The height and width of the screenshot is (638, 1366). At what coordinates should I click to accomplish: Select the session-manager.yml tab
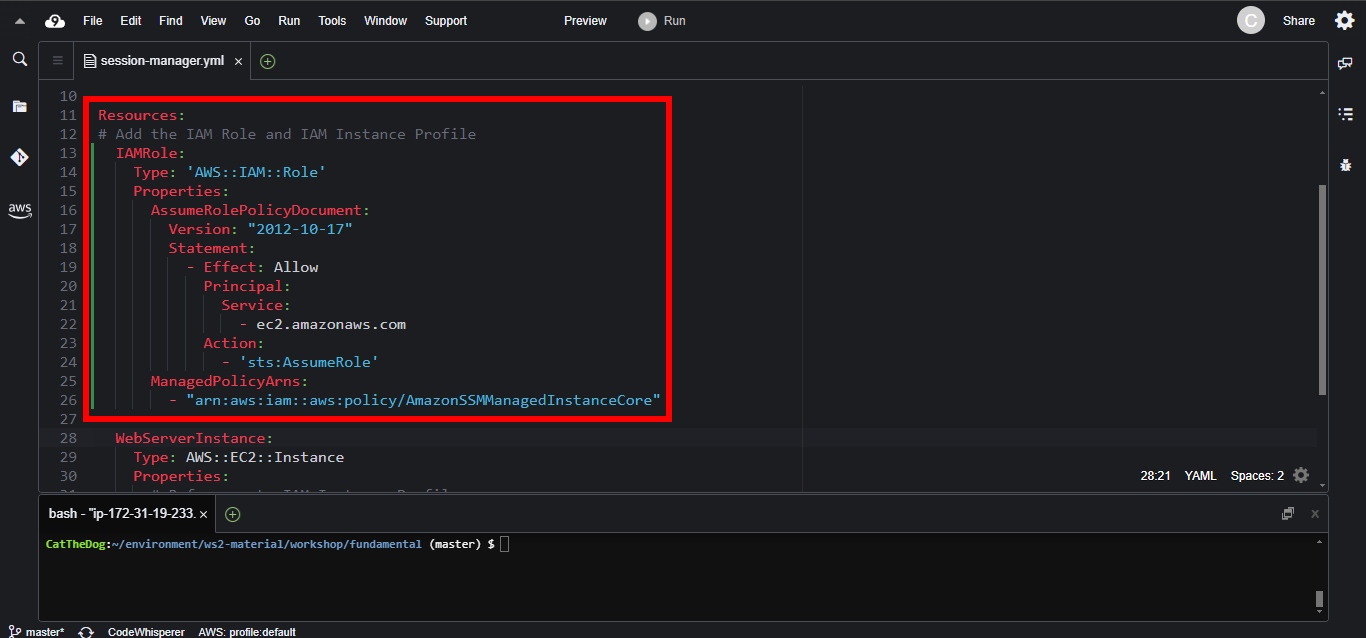pyautogui.click(x=162, y=61)
